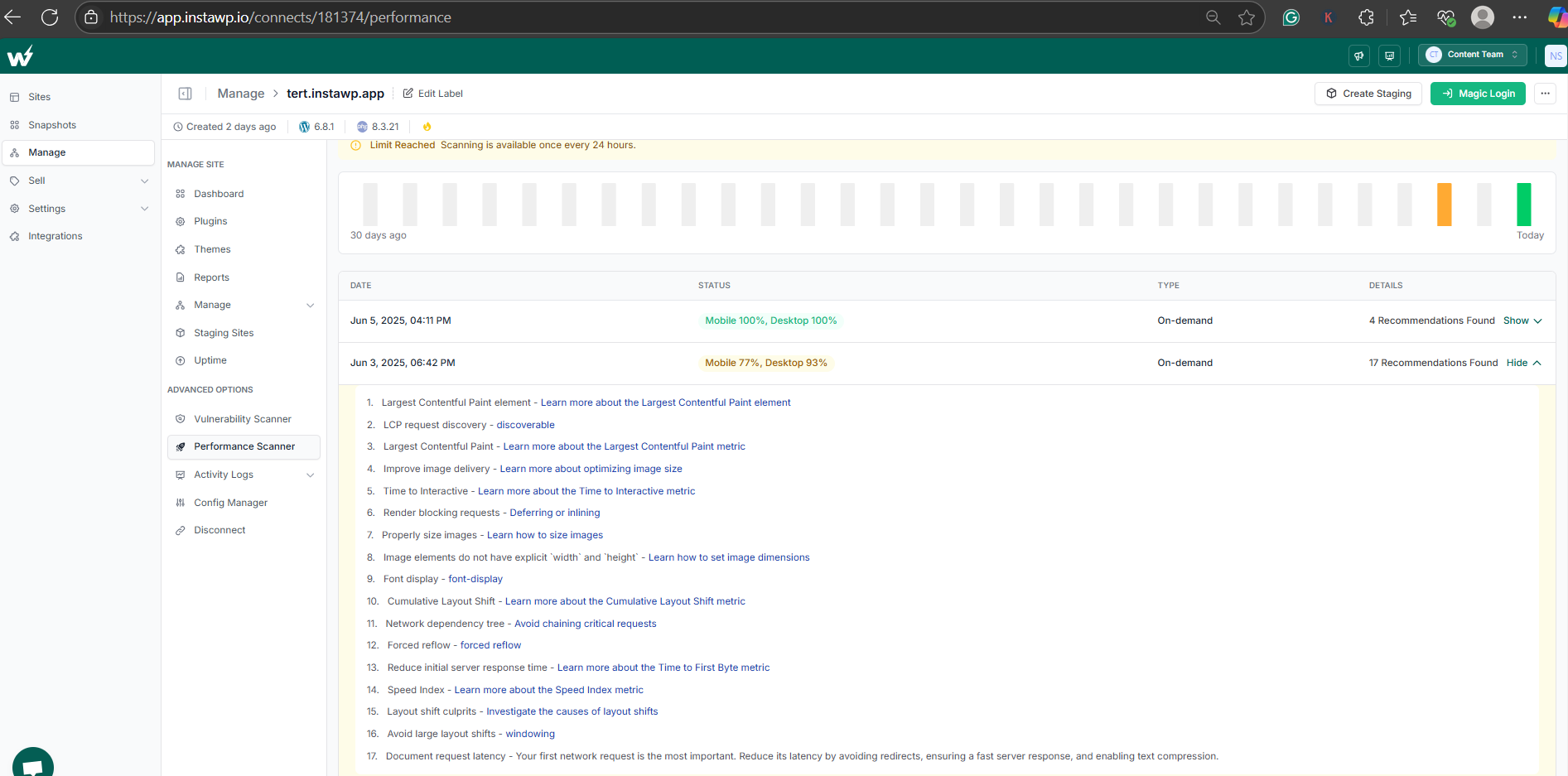1568x776 pixels.
Task: Click the orange flame icon
Action: 427,127
